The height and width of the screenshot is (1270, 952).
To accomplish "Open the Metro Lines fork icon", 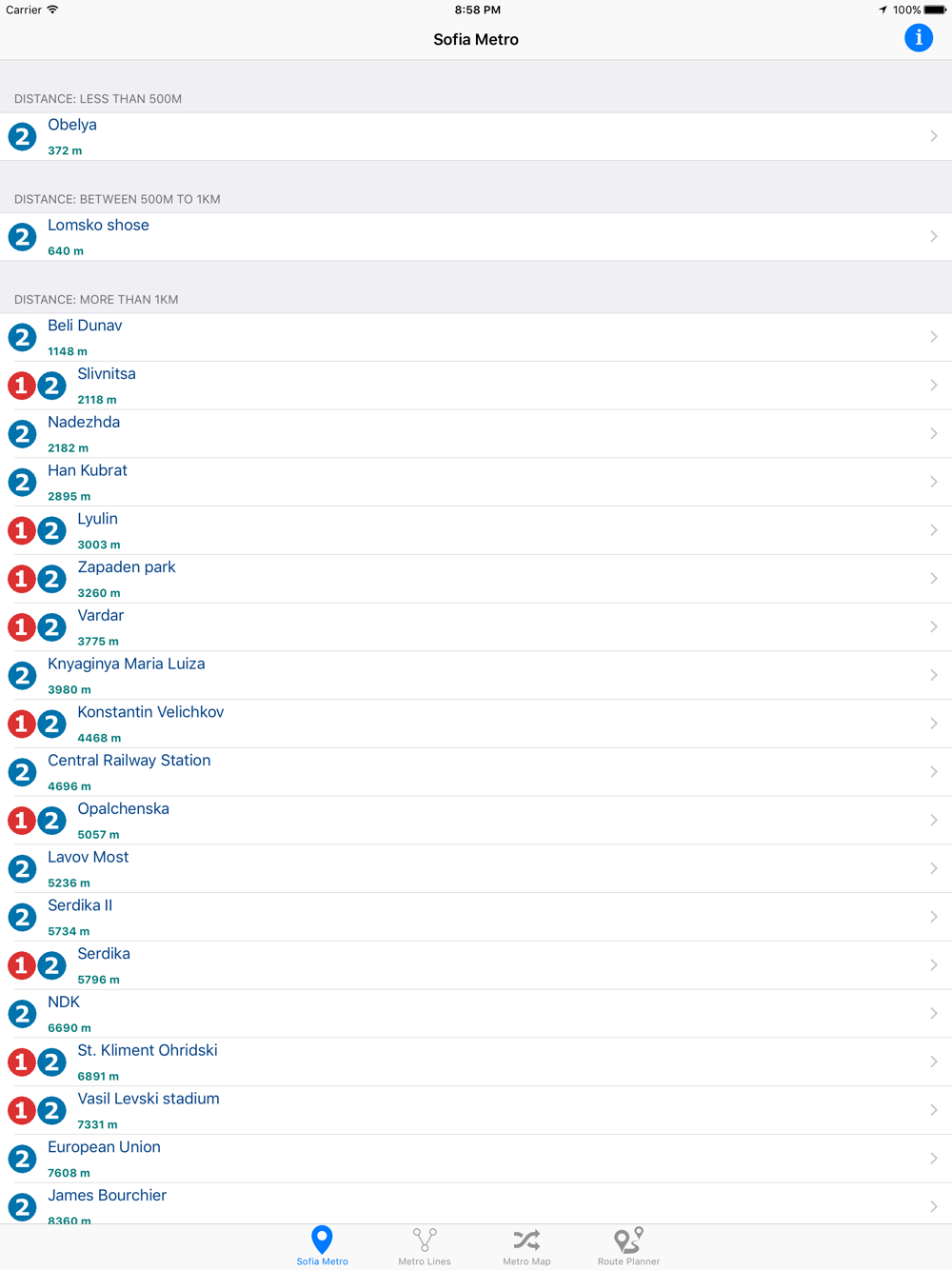I will tap(425, 1240).
